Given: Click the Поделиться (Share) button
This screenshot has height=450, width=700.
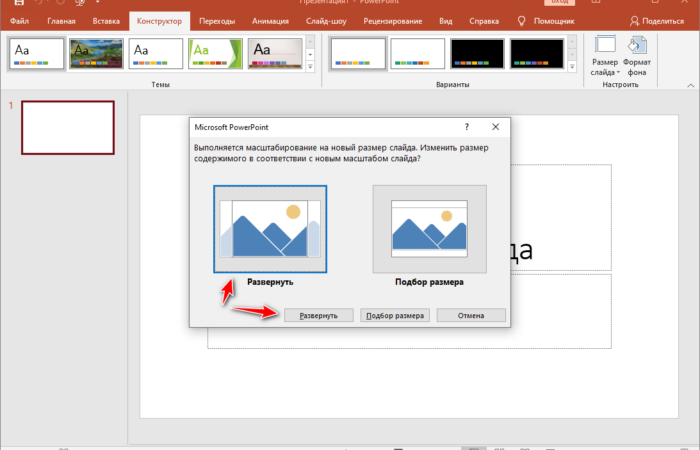Looking at the screenshot, I should [657, 20].
